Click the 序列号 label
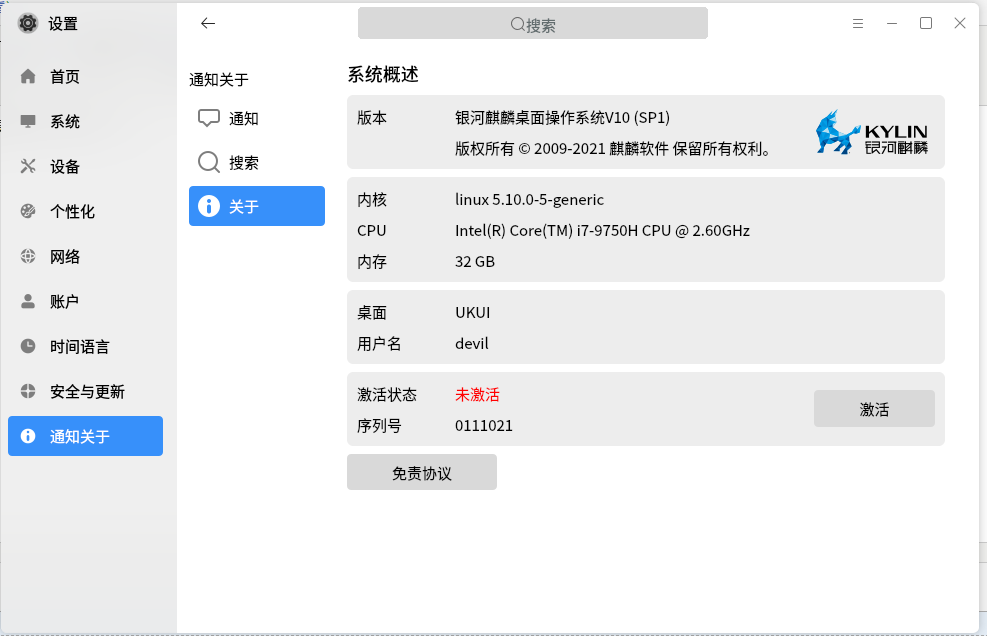Viewport: 987px width, 636px height. [x=379, y=426]
